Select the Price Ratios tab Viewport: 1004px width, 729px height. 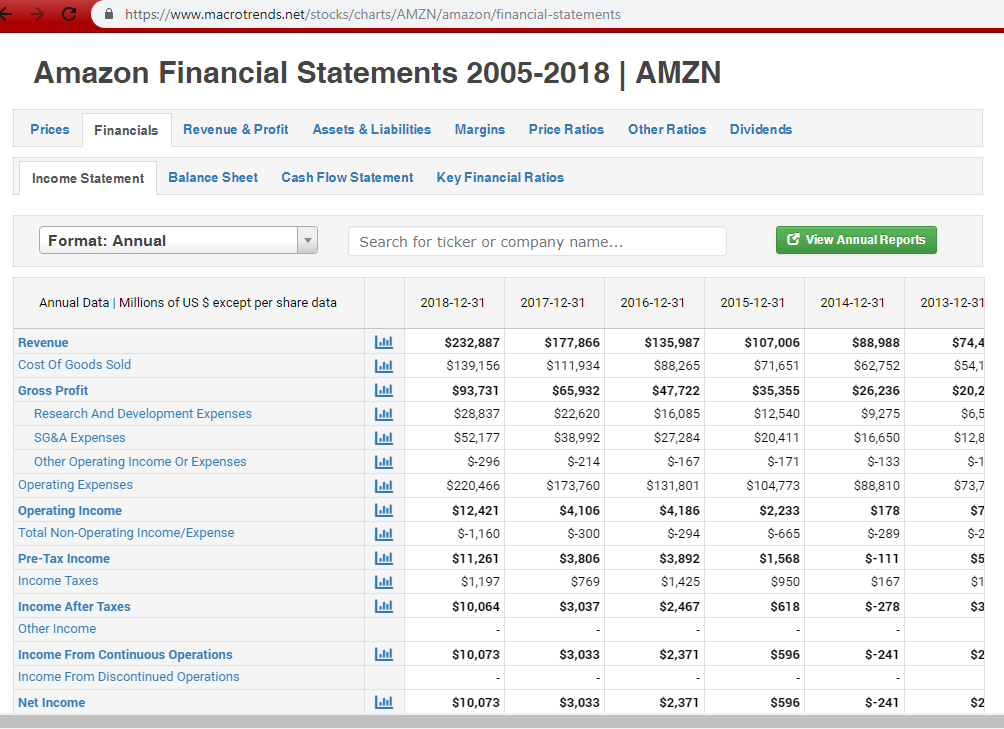[x=566, y=129]
